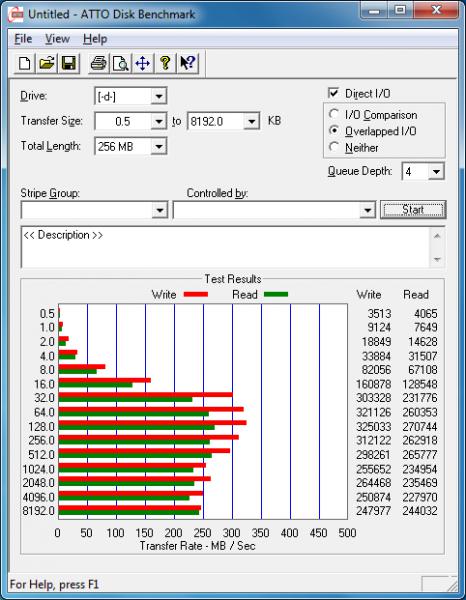Click the Print toolbar icon
The width and height of the screenshot is (466, 600).
[x=99, y=63]
